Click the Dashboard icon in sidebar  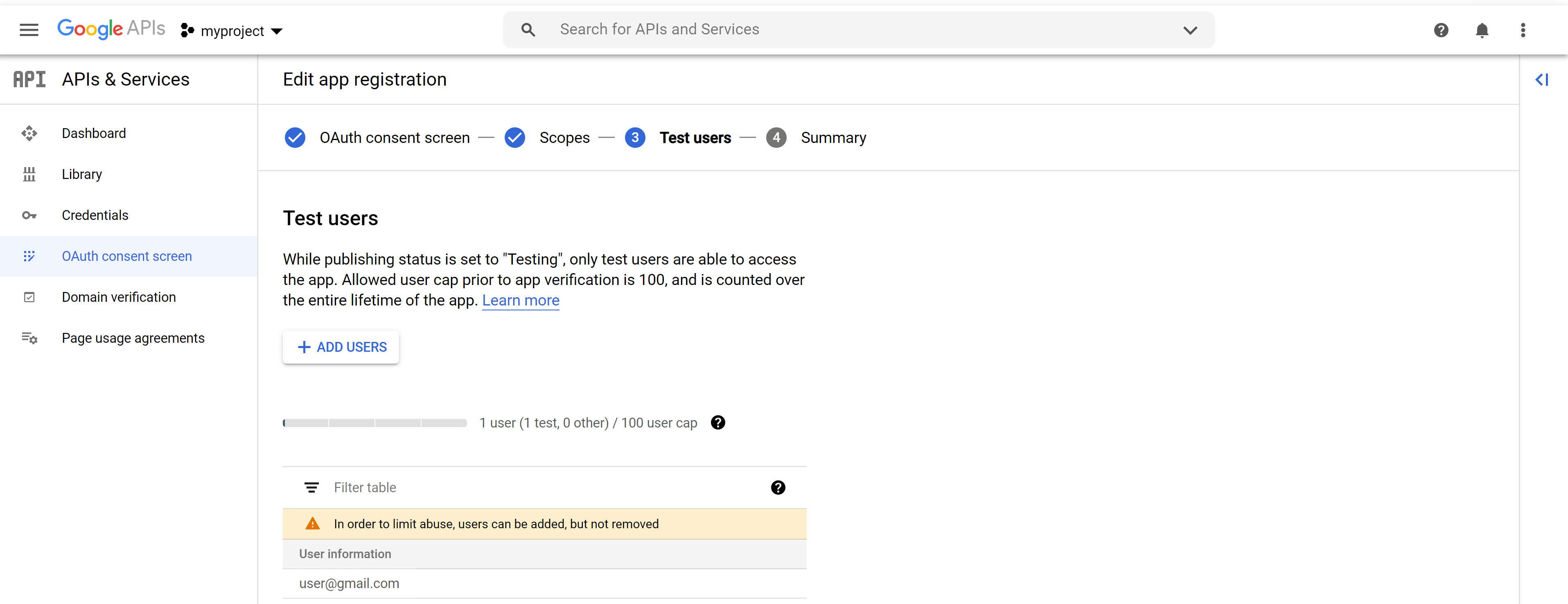pyautogui.click(x=29, y=133)
